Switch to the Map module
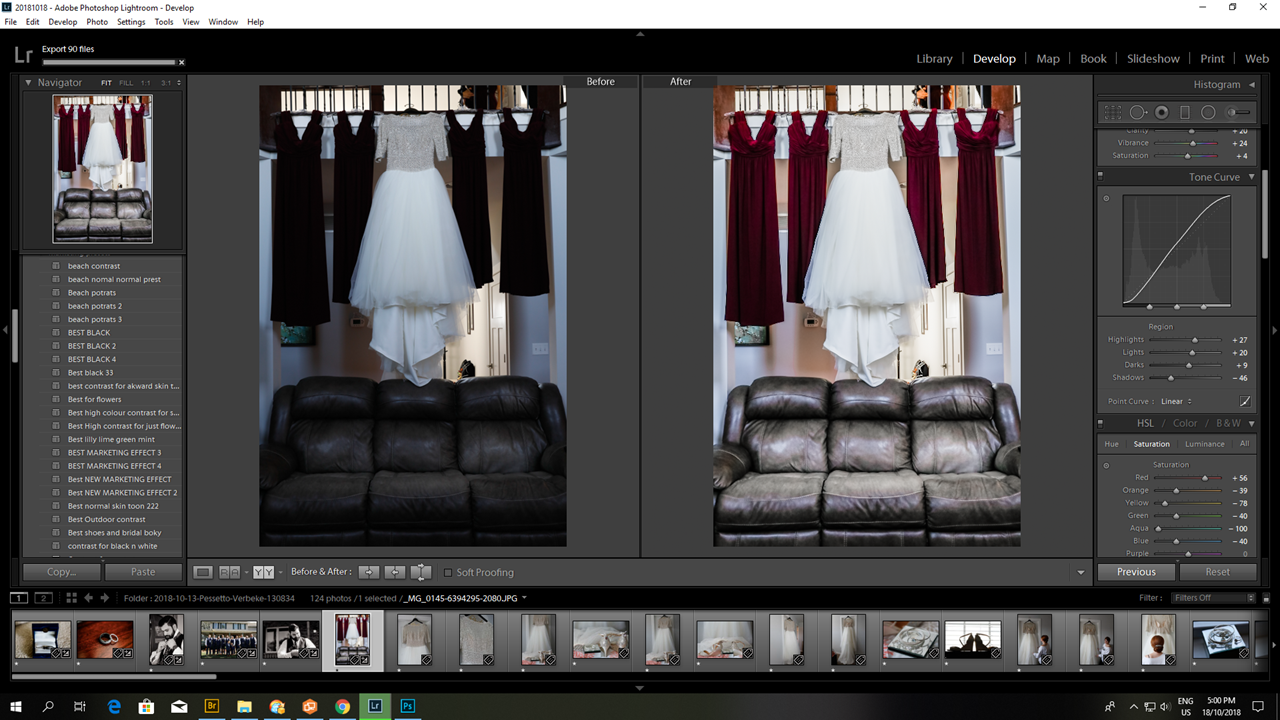1280x720 pixels. (1048, 59)
